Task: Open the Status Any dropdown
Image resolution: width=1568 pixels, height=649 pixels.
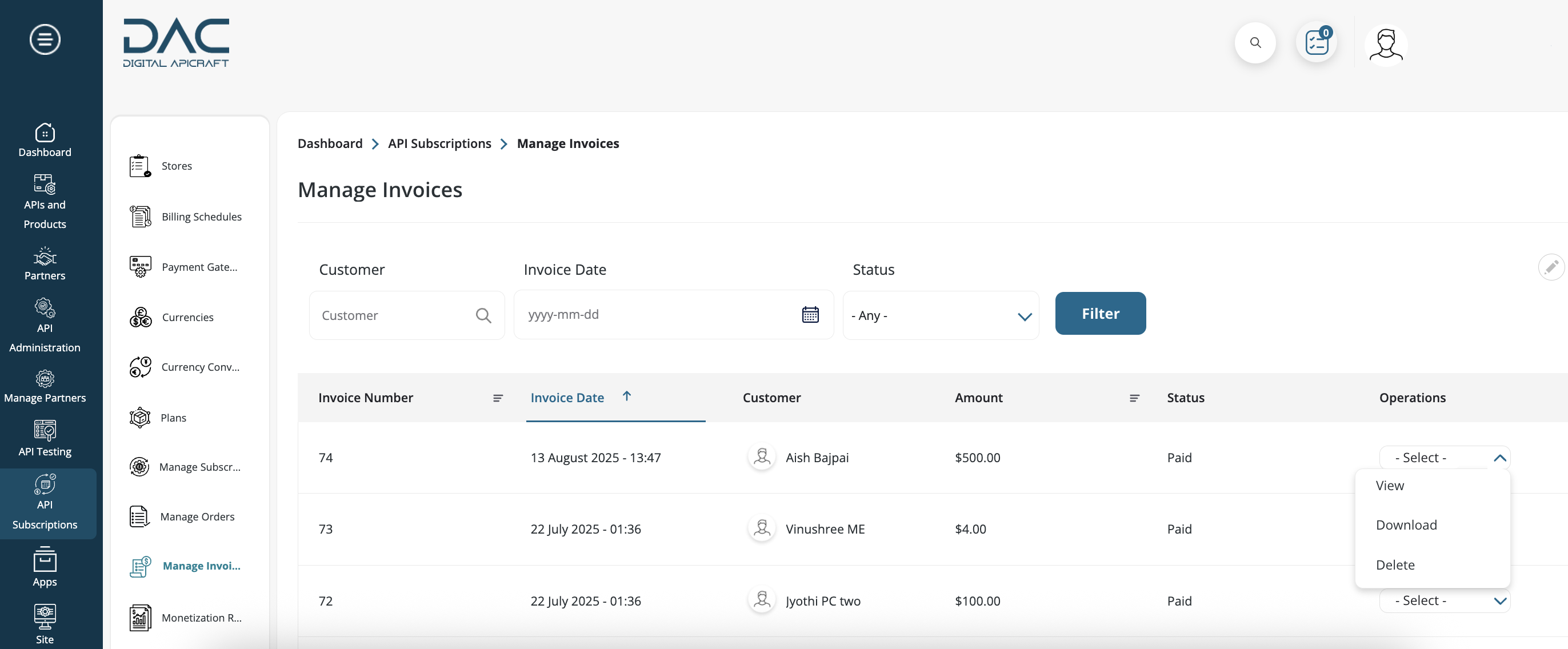Action: coord(941,315)
